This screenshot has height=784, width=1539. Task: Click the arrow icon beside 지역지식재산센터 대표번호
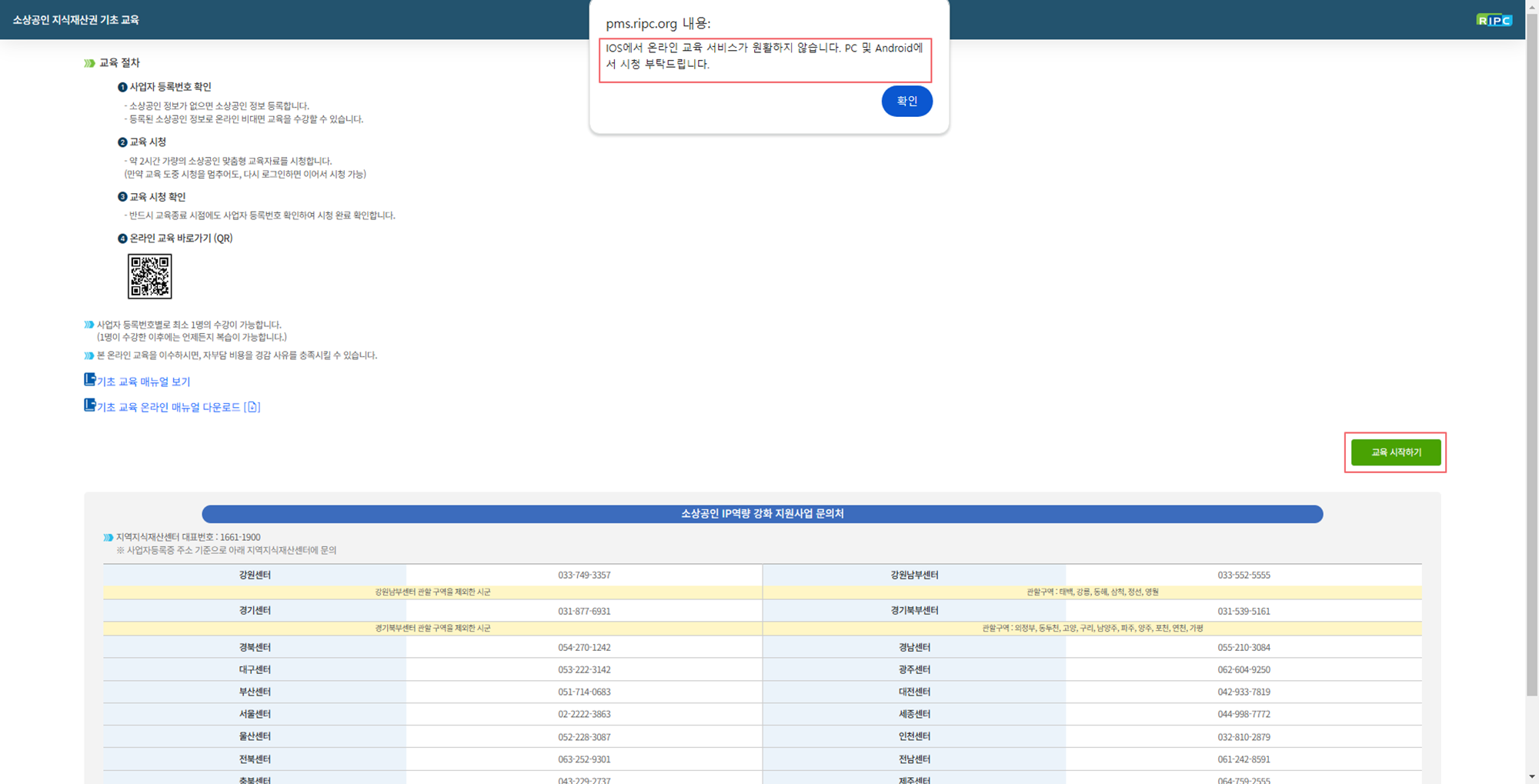coord(108,538)
